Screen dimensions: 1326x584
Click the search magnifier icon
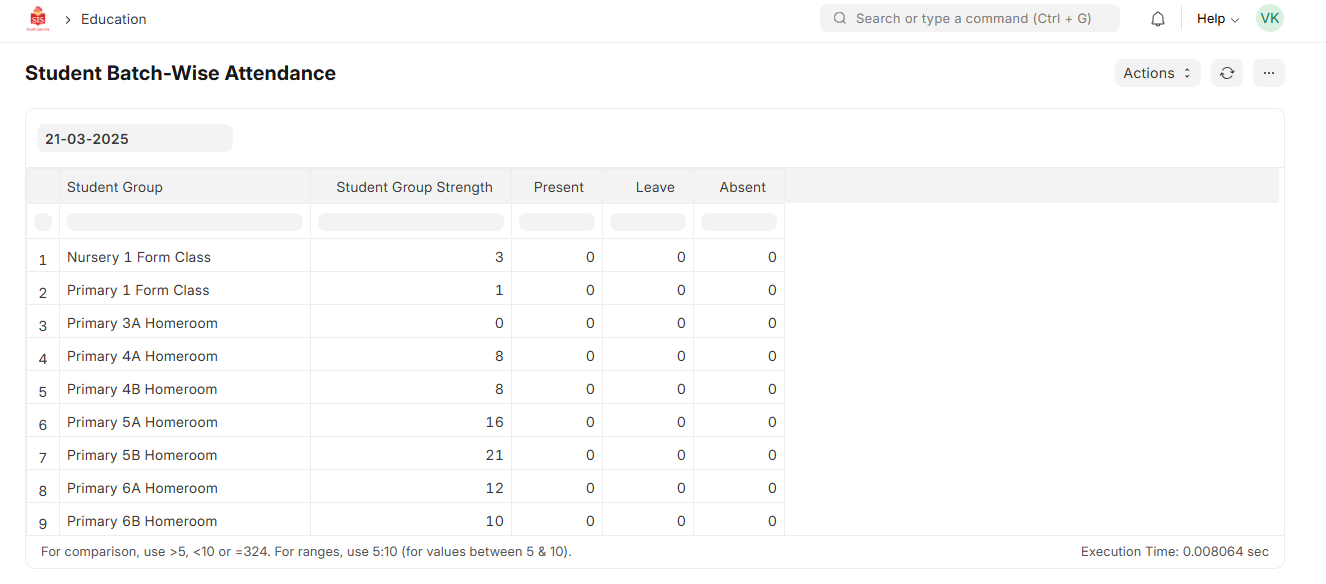click(840, 18)
